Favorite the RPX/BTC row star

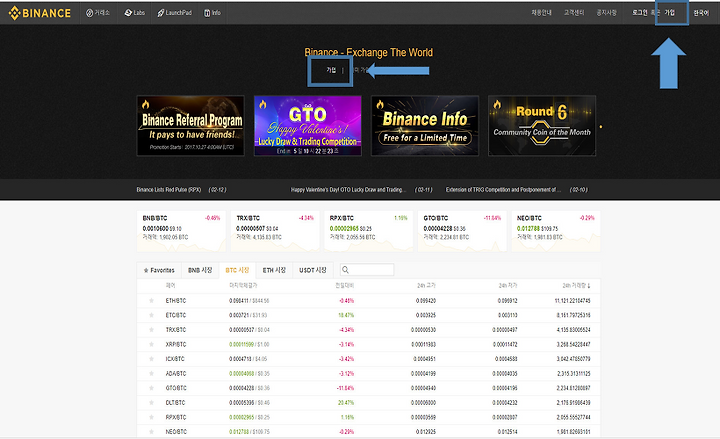coord(151,417)
